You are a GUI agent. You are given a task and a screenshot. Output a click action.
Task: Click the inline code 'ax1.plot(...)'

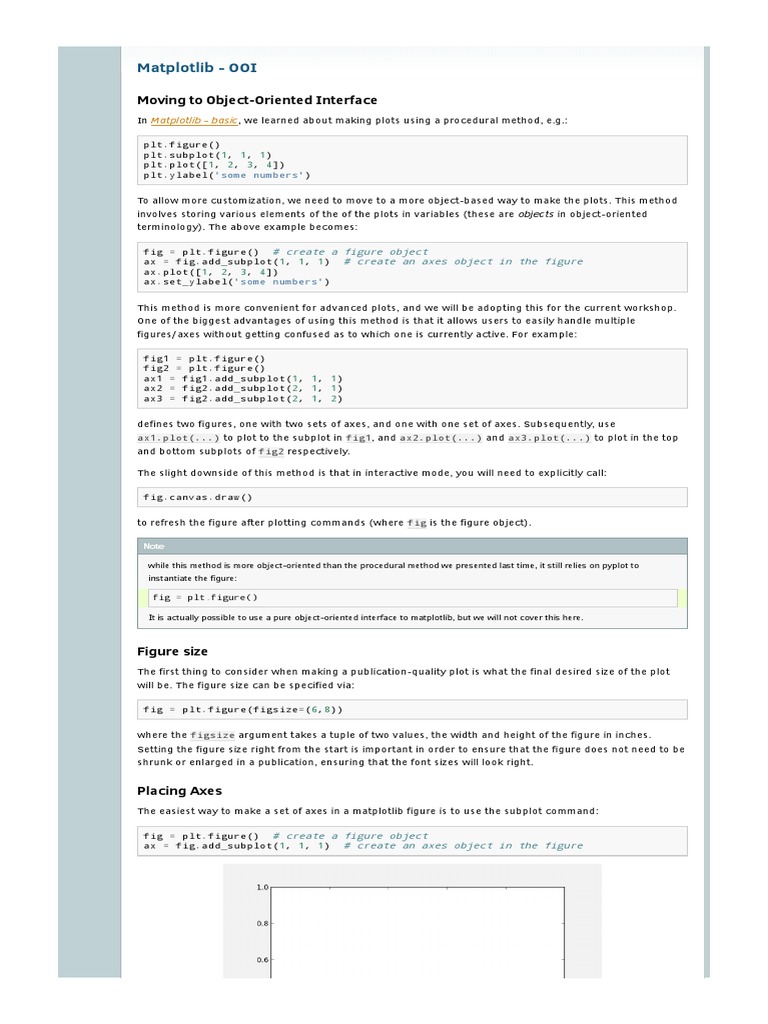[x=178, y=438]
